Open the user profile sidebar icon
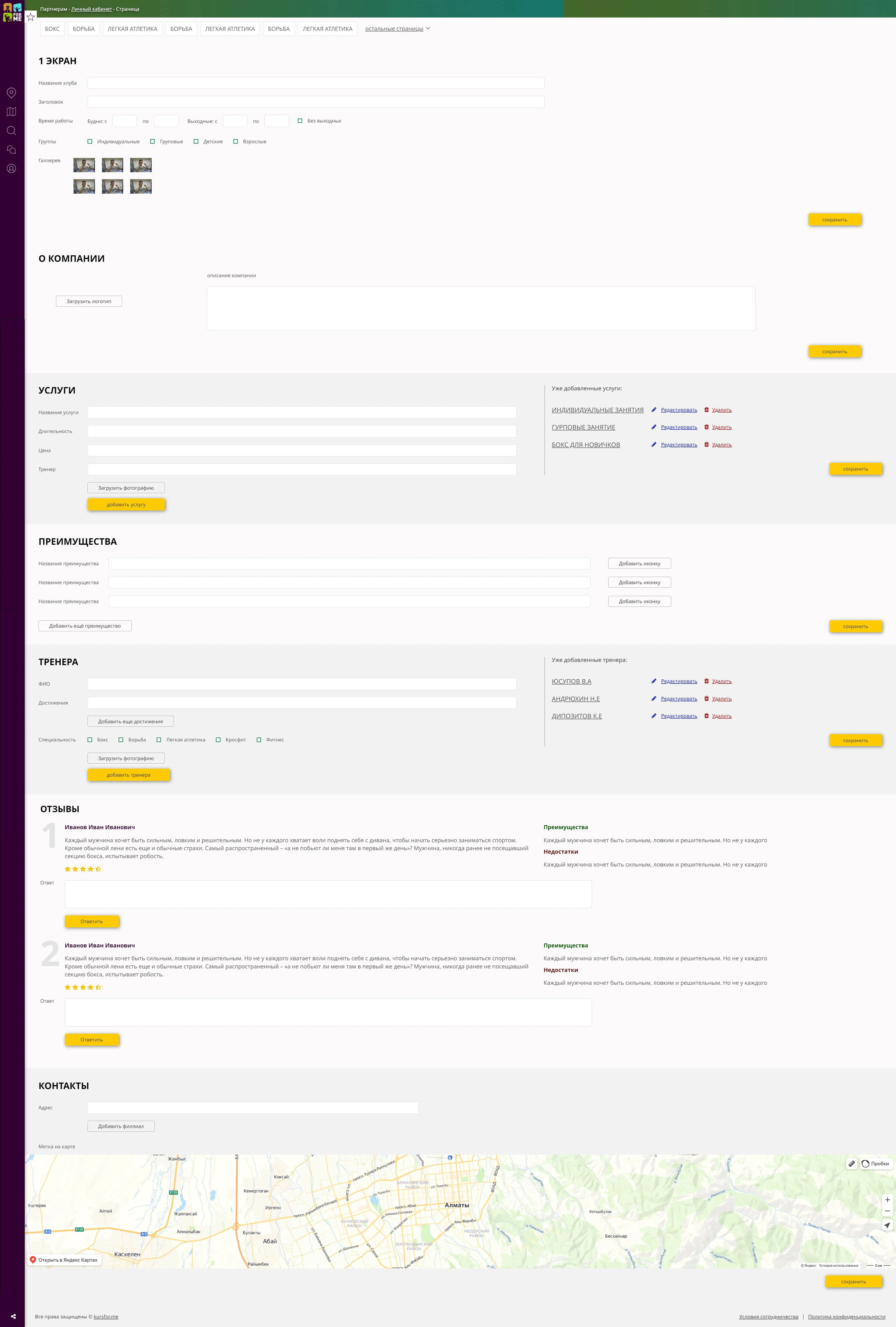 (11, 168)
